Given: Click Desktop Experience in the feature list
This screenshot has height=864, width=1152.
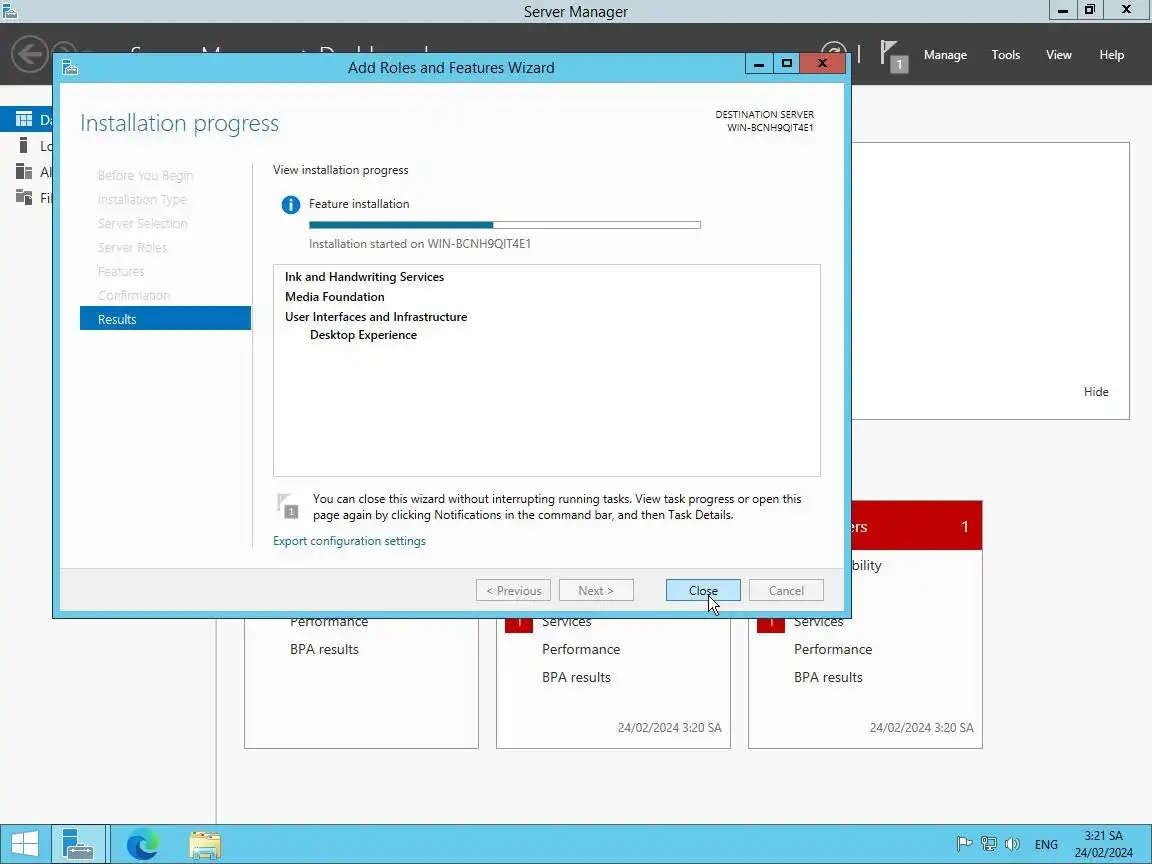Looking at the screenshot, I should tap(363, 335).
